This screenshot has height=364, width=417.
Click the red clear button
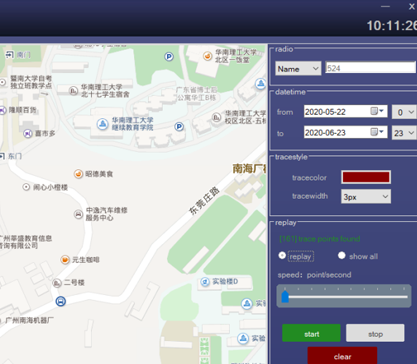(342, 355)
